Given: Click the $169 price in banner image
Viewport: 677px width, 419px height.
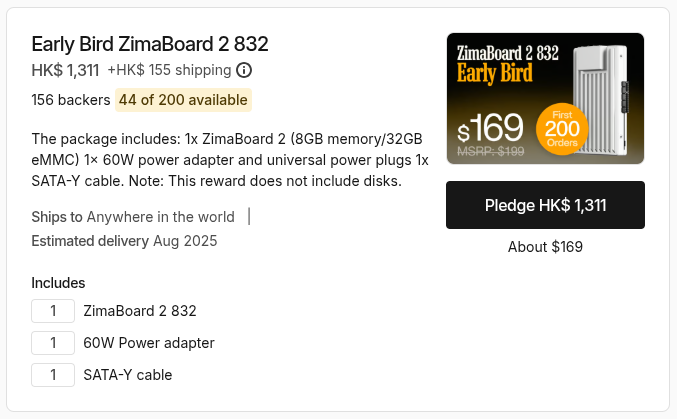Looking at the screenshot, I should point(491,128).
